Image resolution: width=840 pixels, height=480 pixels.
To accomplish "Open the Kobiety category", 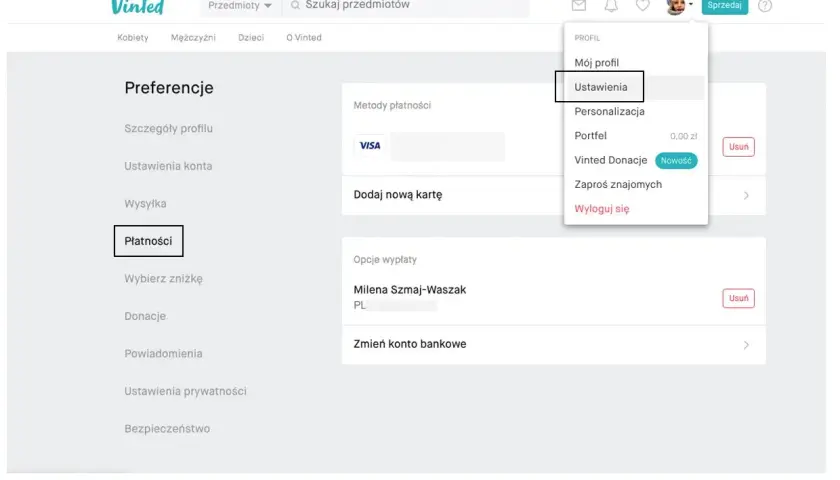I will pyautogui.click(x=133, y=38).
